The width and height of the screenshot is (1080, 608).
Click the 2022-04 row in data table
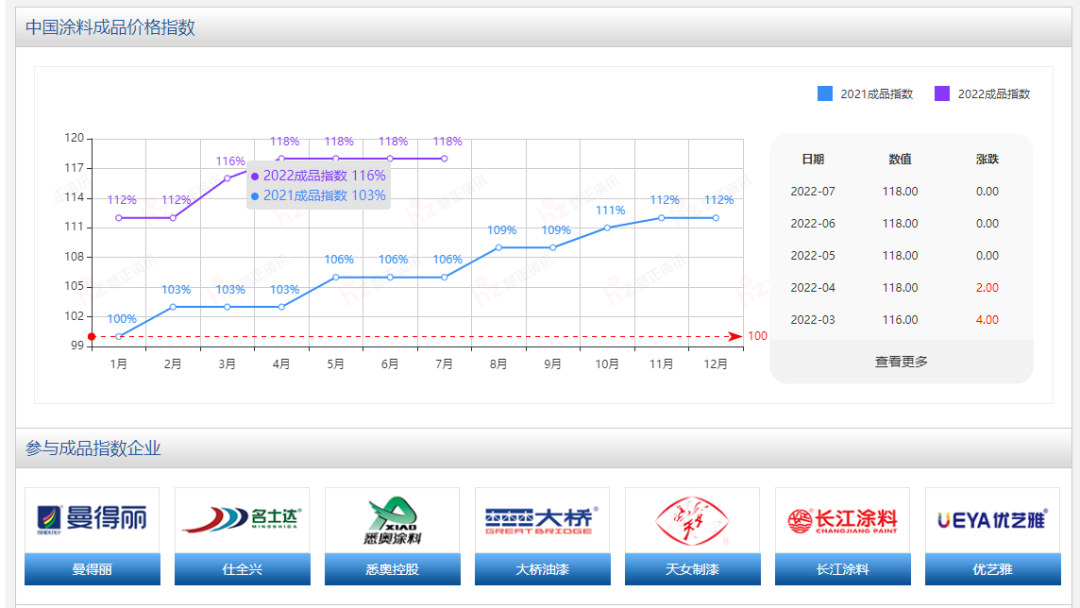tap(900, 288)
